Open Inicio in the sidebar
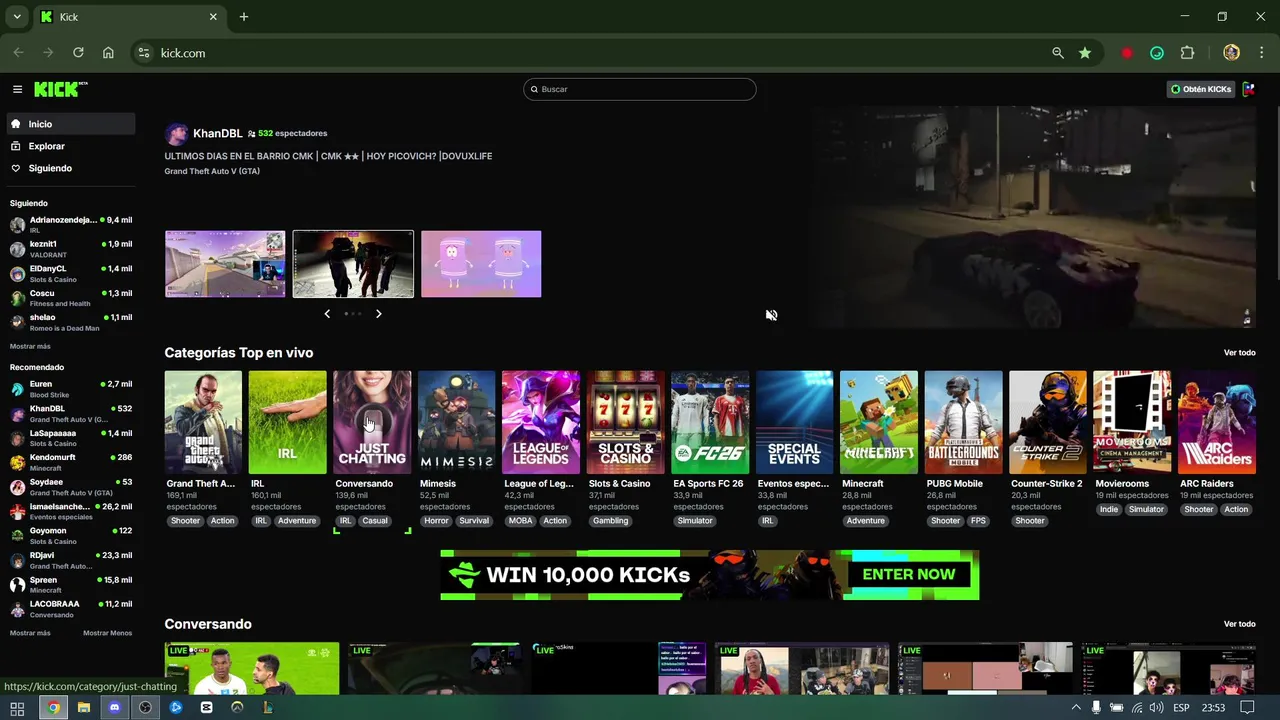The image size is (1280, 720). tap(70, 124)
